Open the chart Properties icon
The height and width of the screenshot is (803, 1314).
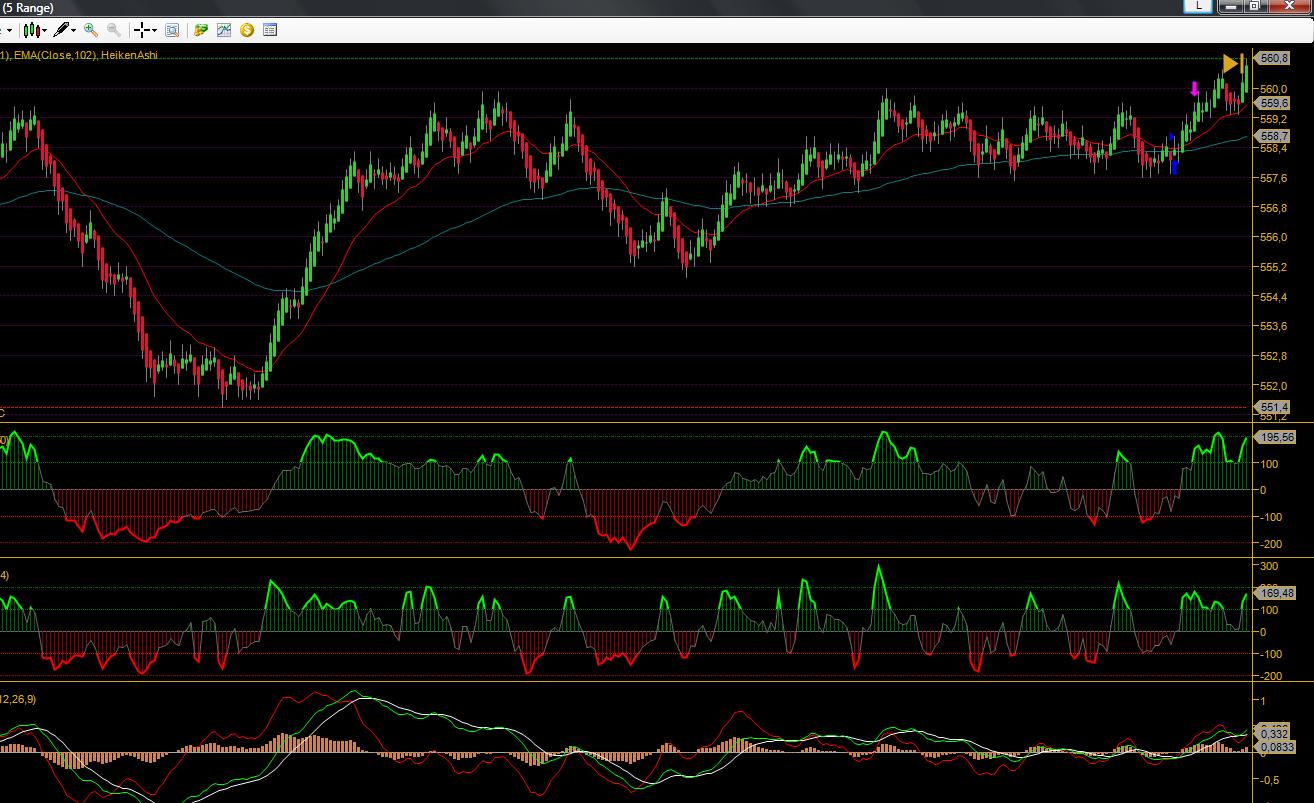[270, 30]
